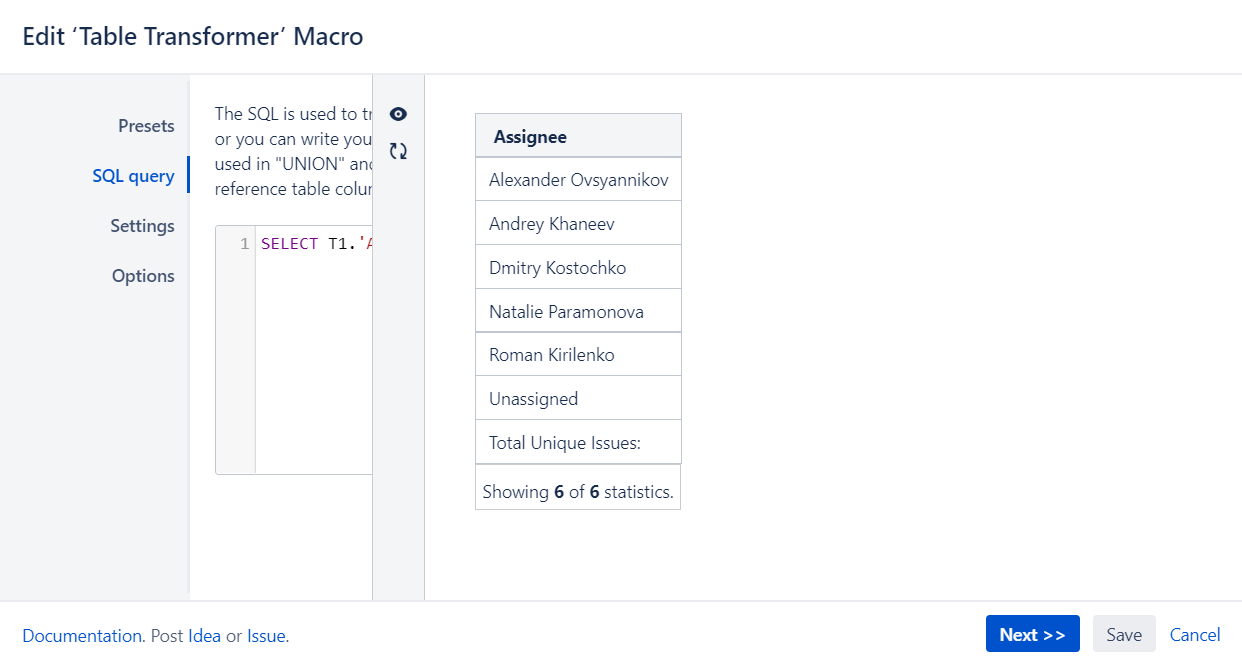Viewport: 1242px width, 657px height.
Task: Cancel the macro editing dialog
Action: pos(1195,635)
